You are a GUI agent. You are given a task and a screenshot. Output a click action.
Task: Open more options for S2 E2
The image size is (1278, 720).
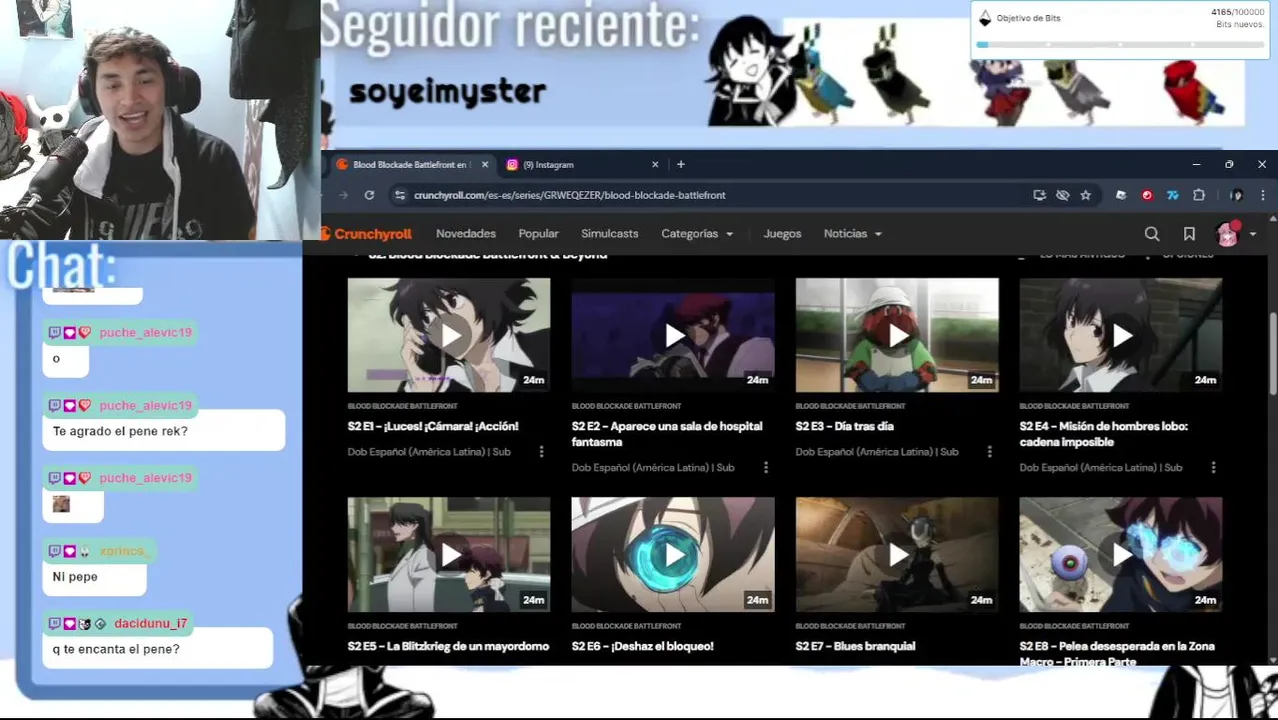[x=766, y=468]
